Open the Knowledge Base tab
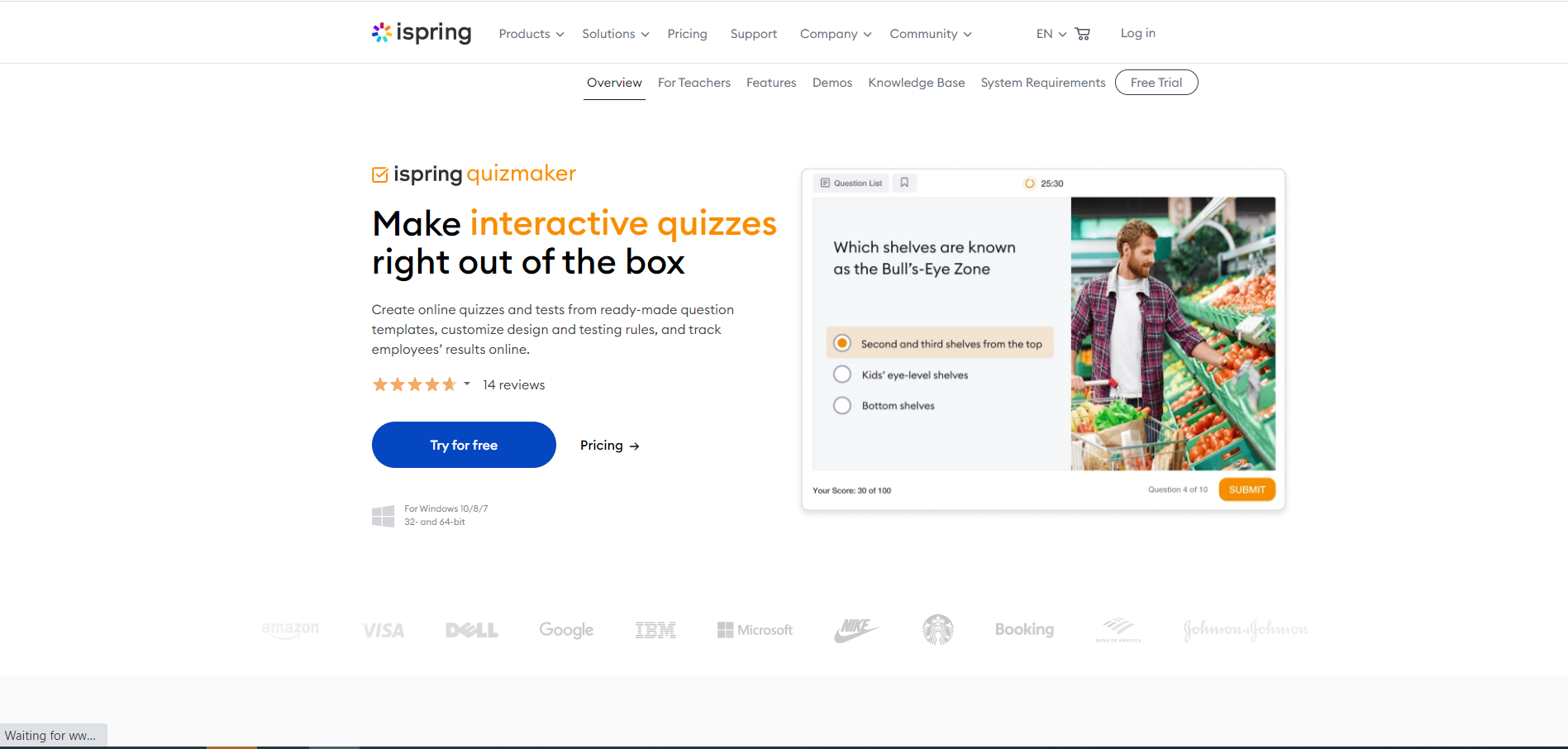This screenshot has height=749, width=1568. pyautogui.click(x=917, y=83)
